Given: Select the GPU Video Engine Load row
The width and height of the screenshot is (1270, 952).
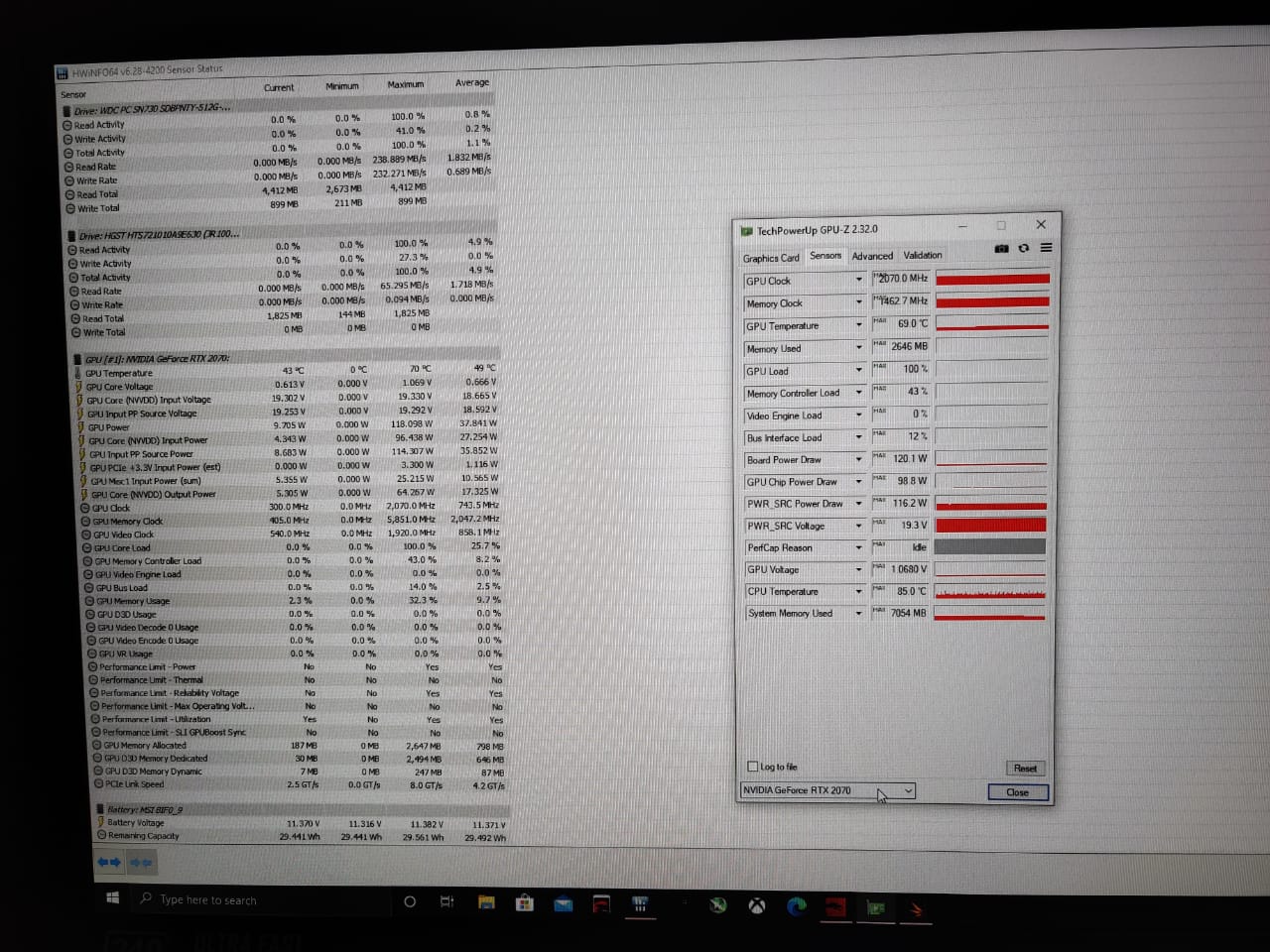Looking at the screenshot, I should pyautogui.click(x=294, y=573).
